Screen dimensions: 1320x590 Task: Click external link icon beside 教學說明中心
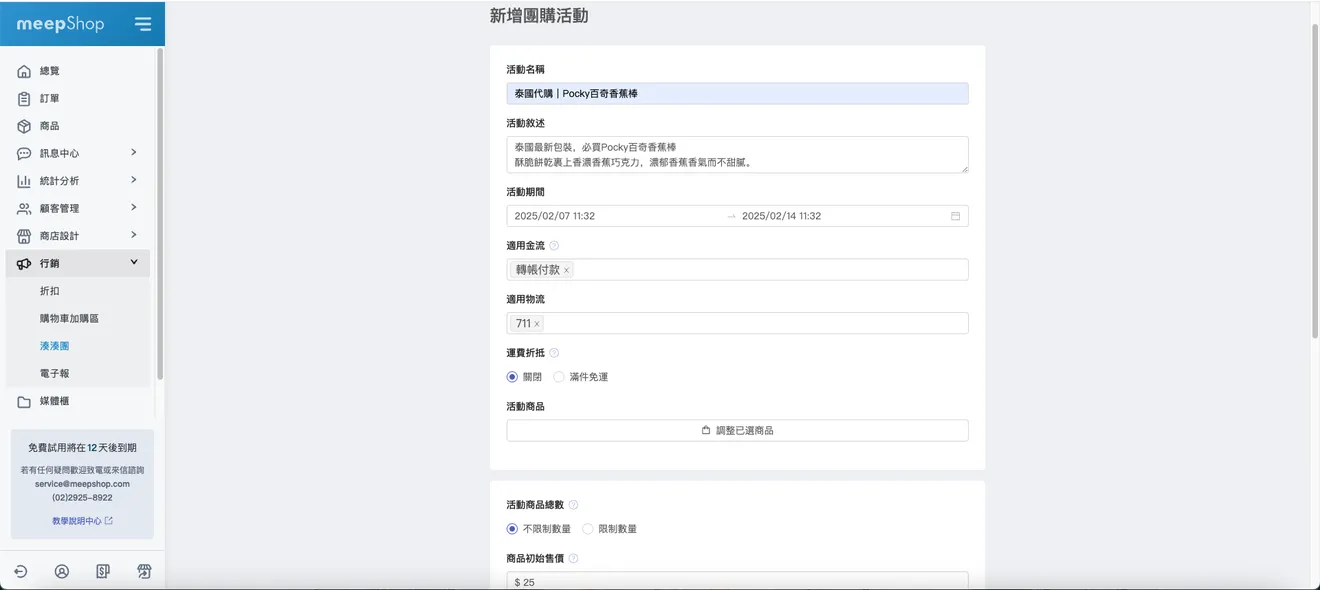[x=109, y=521]
